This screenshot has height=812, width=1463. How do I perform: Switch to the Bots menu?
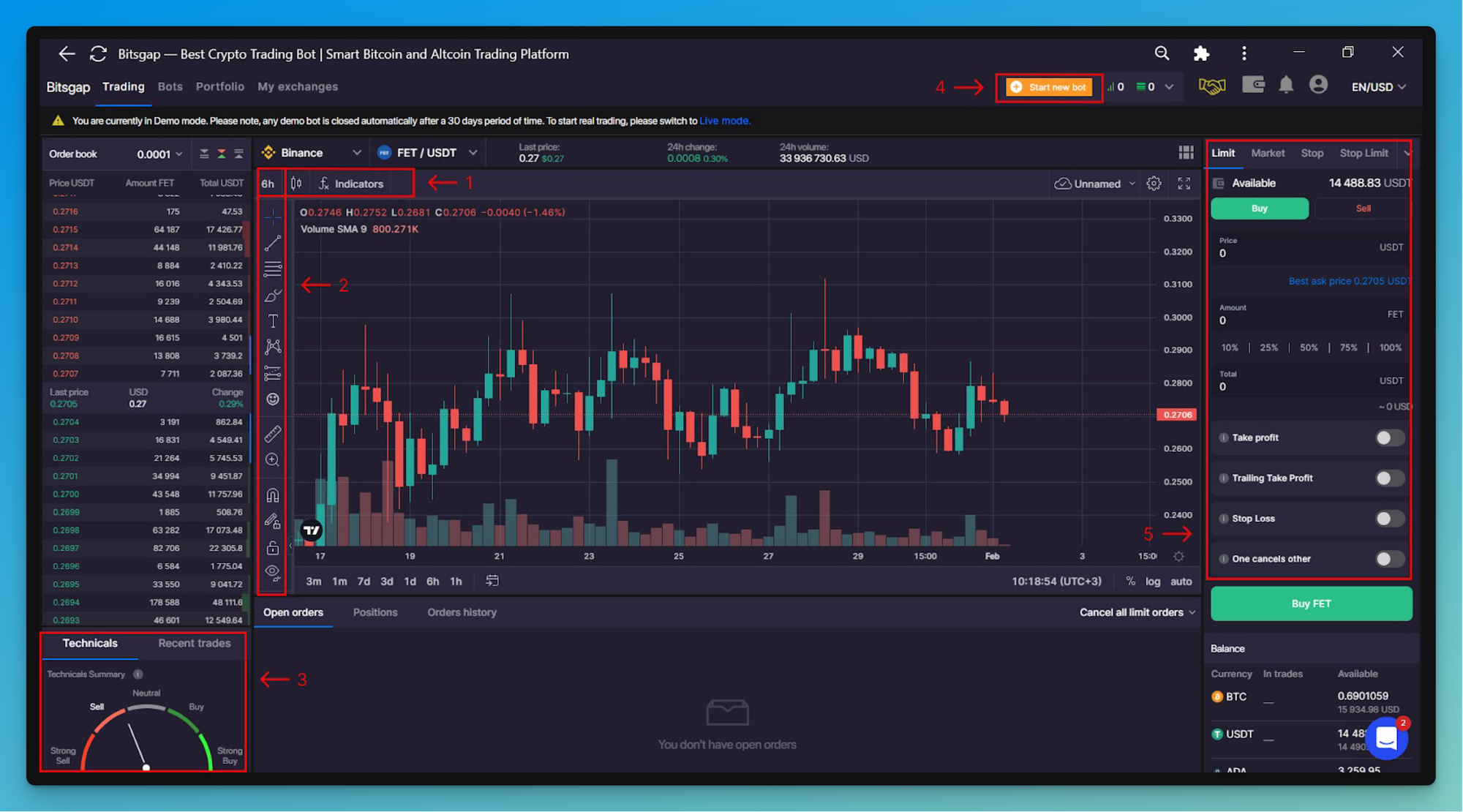[x=170, y=86]
